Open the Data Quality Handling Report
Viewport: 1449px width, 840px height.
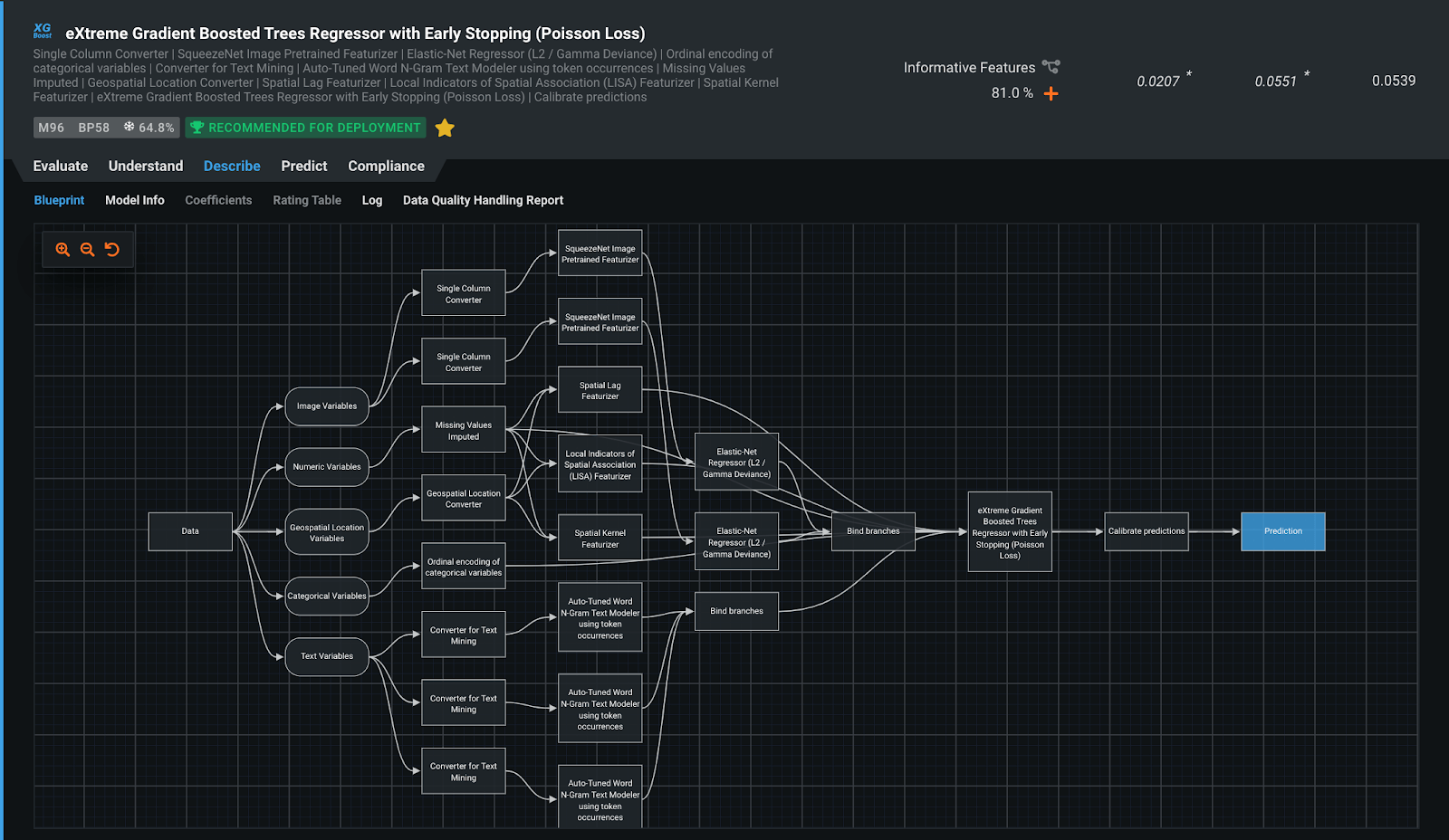point(483,200)
